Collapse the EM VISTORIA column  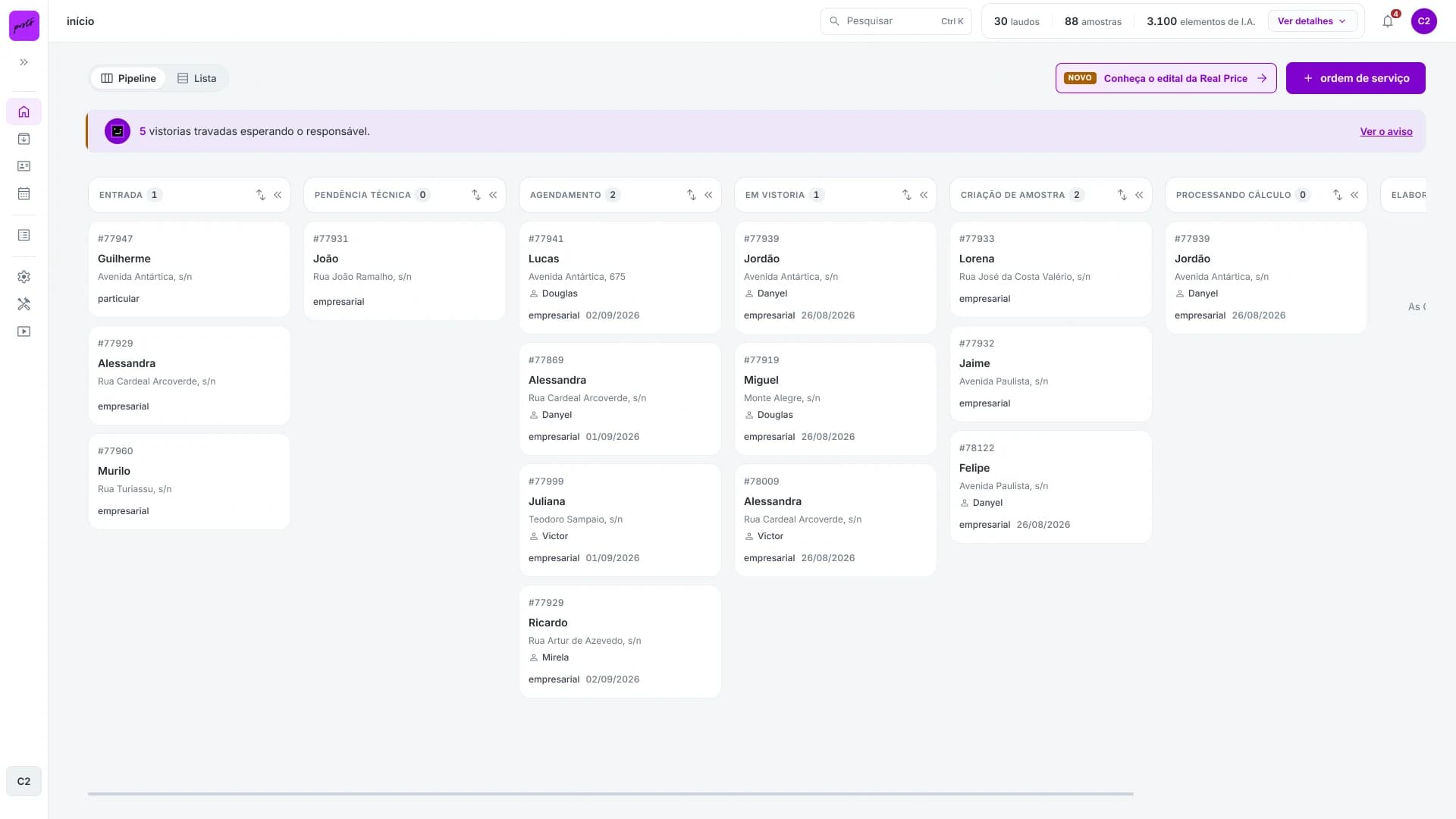pos(924,195)
